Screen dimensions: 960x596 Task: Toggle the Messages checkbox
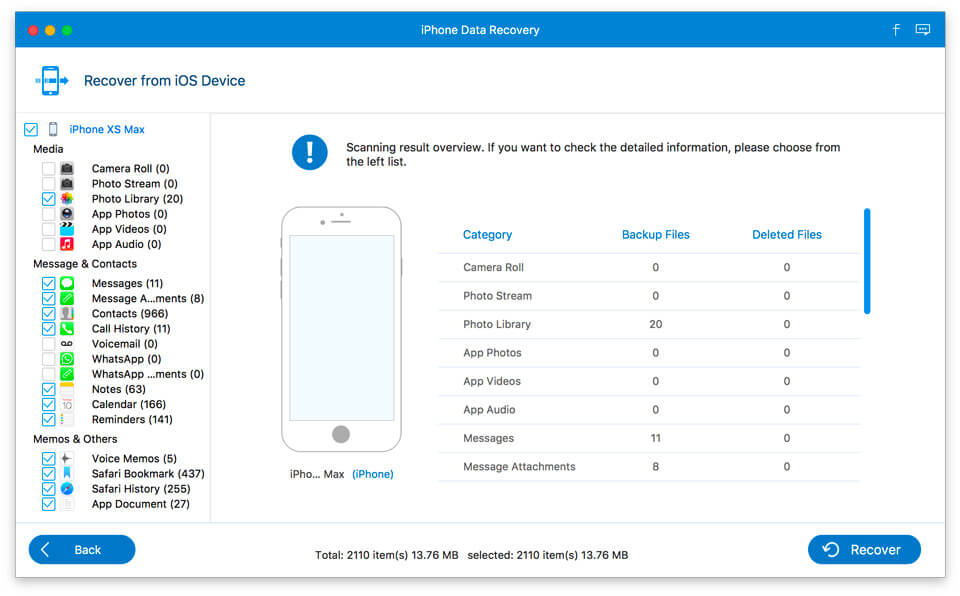(48, 283)
